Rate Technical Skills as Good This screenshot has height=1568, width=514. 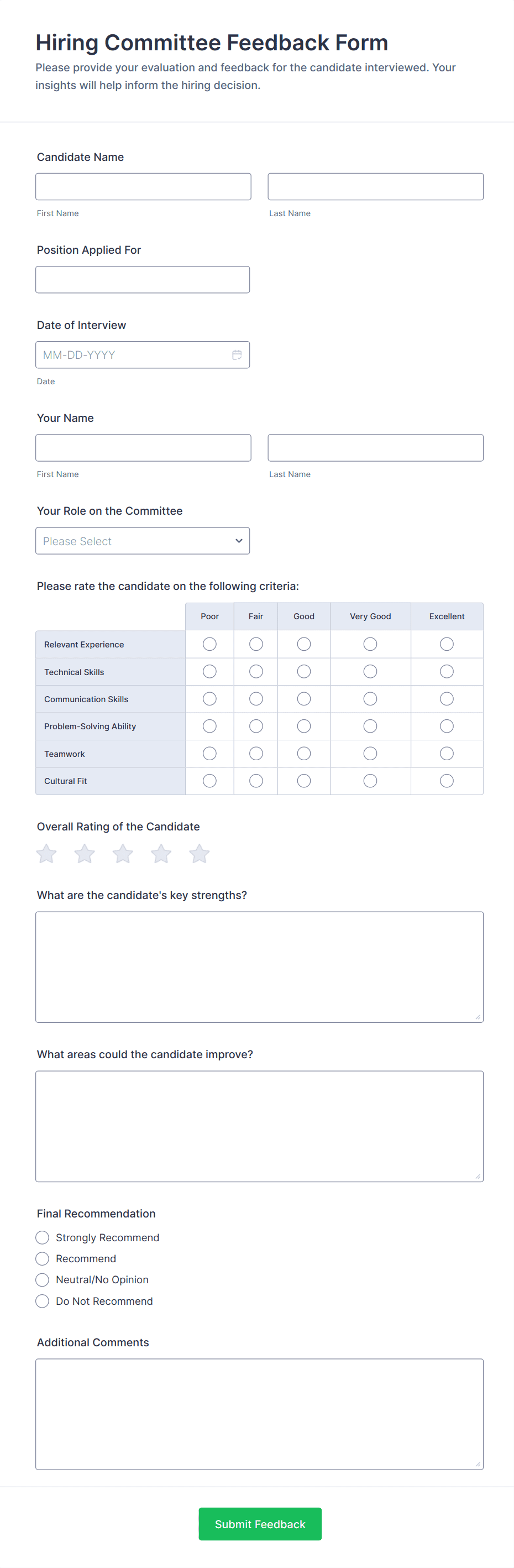(303, 671)
